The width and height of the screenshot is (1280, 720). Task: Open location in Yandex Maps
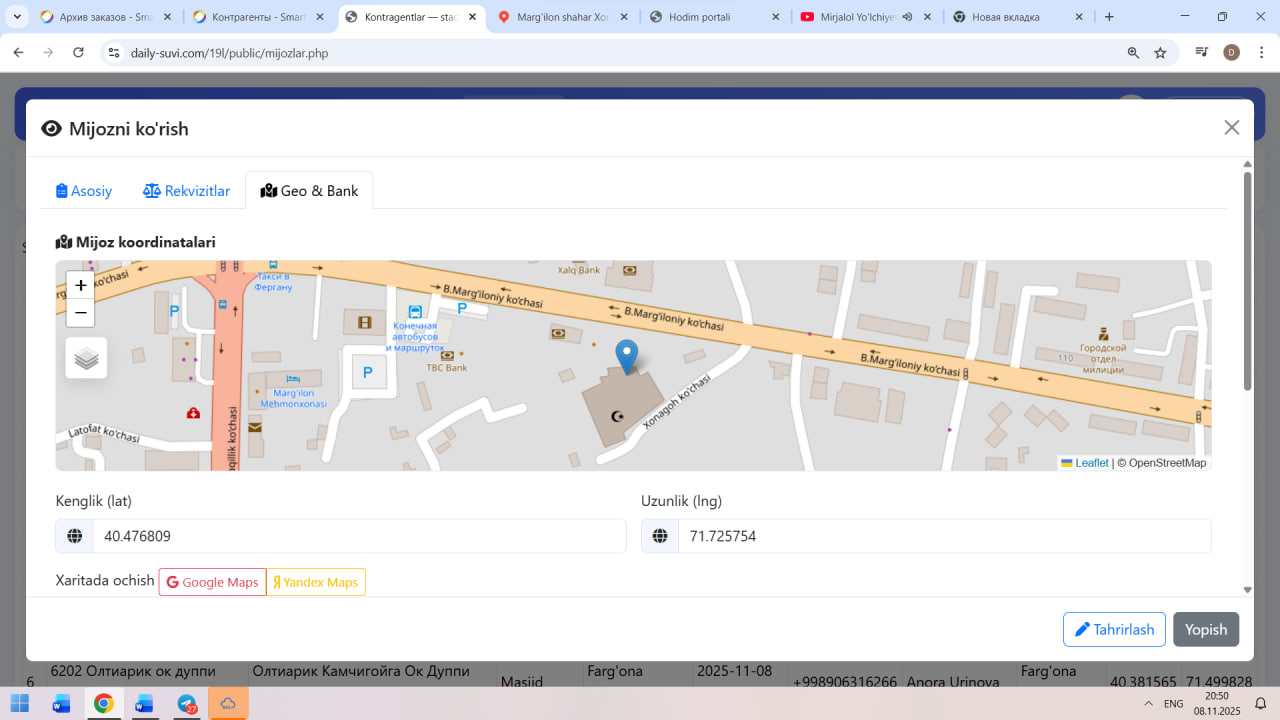point(316,582)
